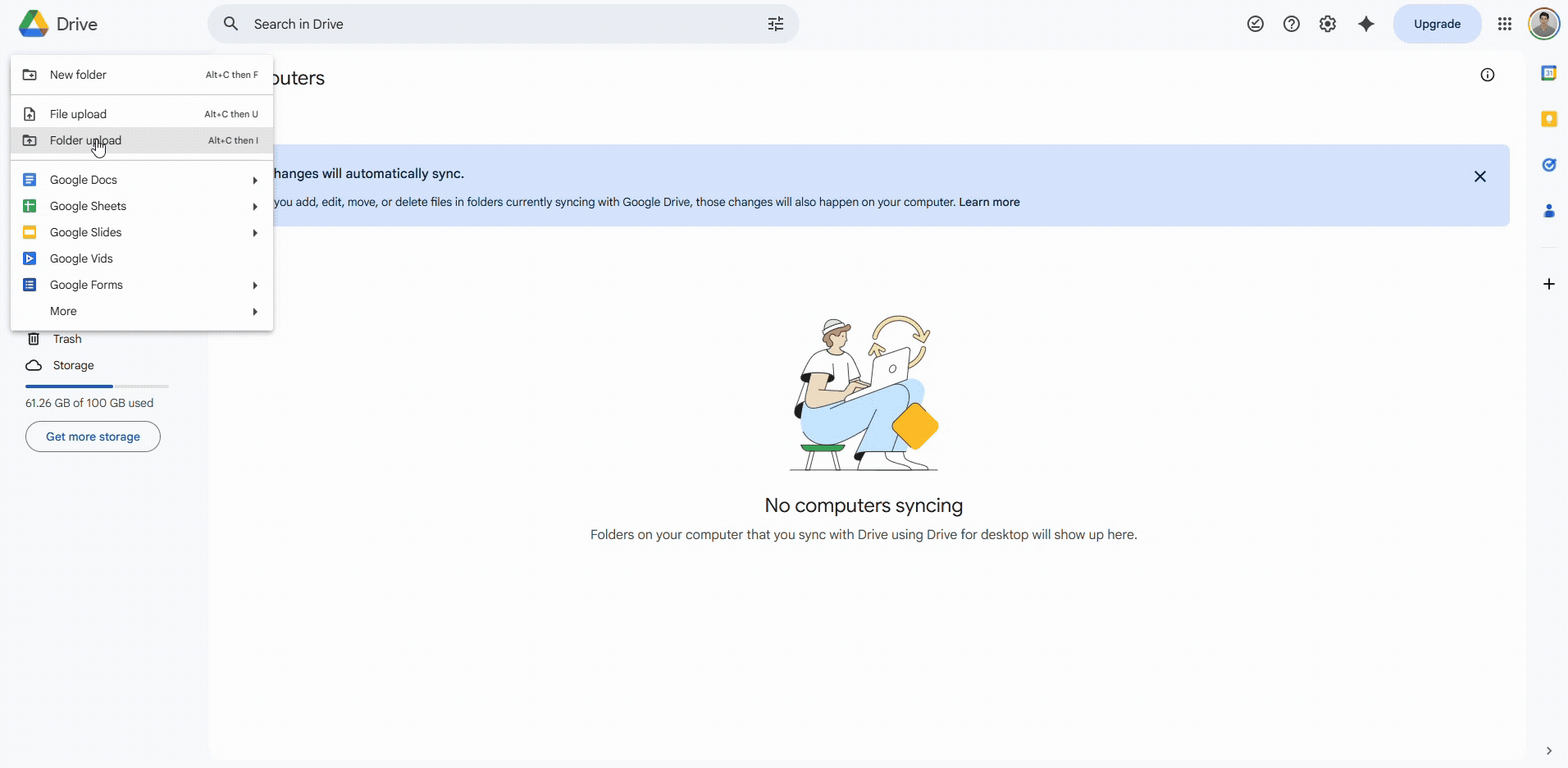
Task: Open the account profile picture
Action: 1544,24
